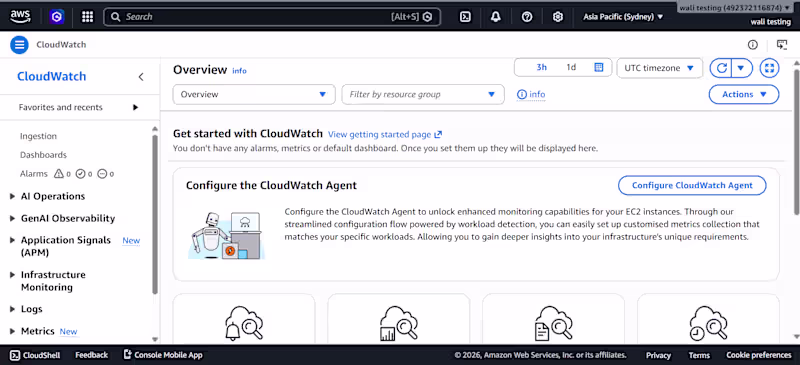Expand Application Signals (APM) section
The width and height of the screenshot is (800, 365).
(x=12, y=240)
